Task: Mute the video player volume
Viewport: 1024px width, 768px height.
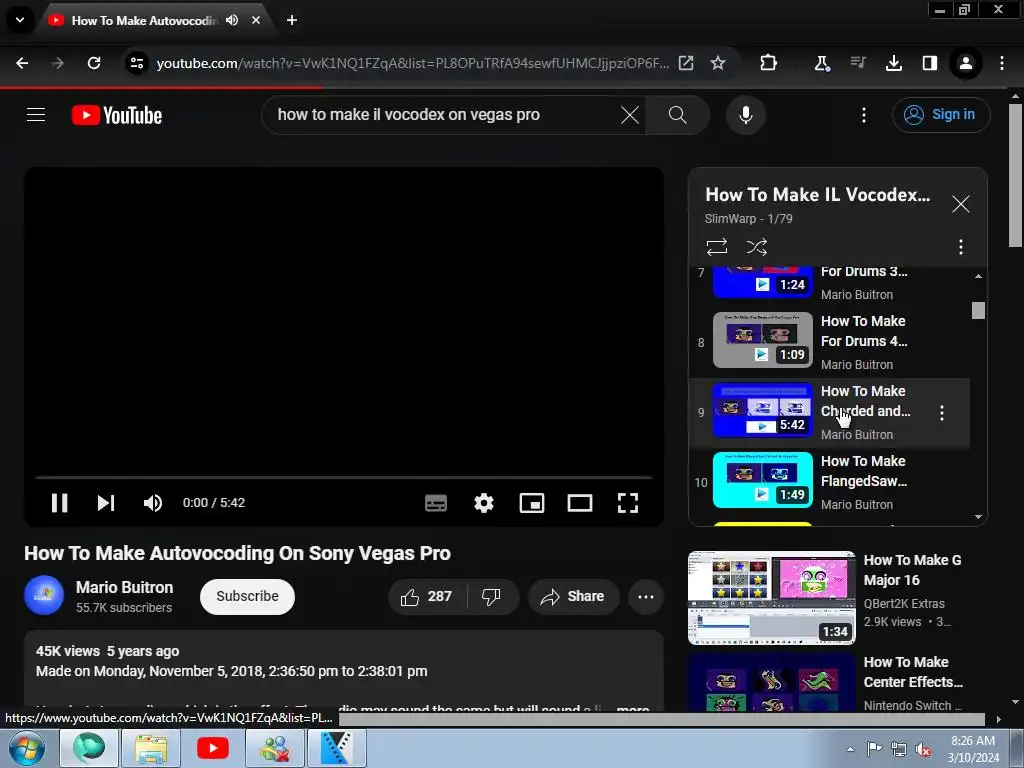Action: pos(152,503)
